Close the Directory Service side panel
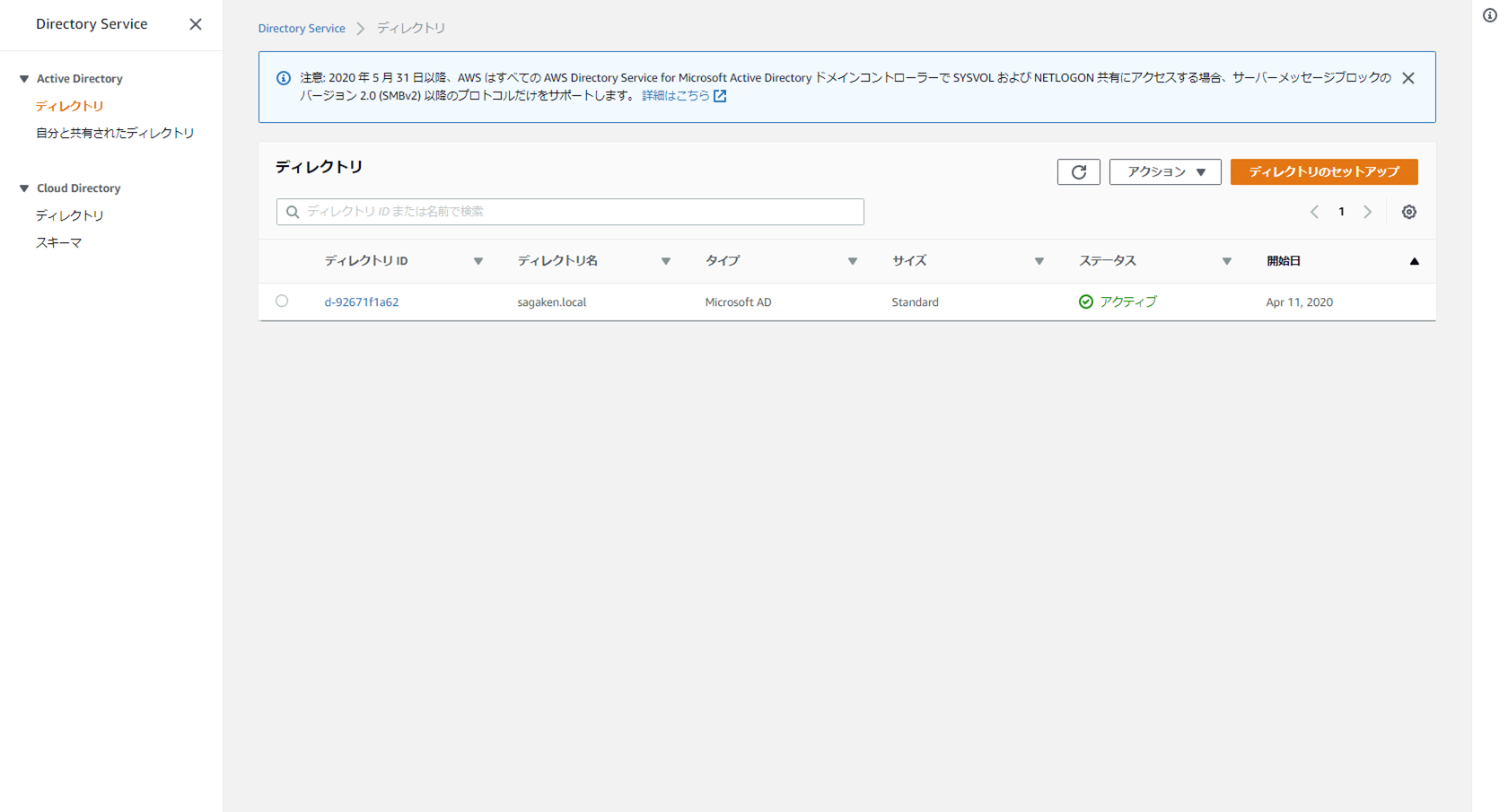Viewport: 1508px width, 812px height. [196, 24]
